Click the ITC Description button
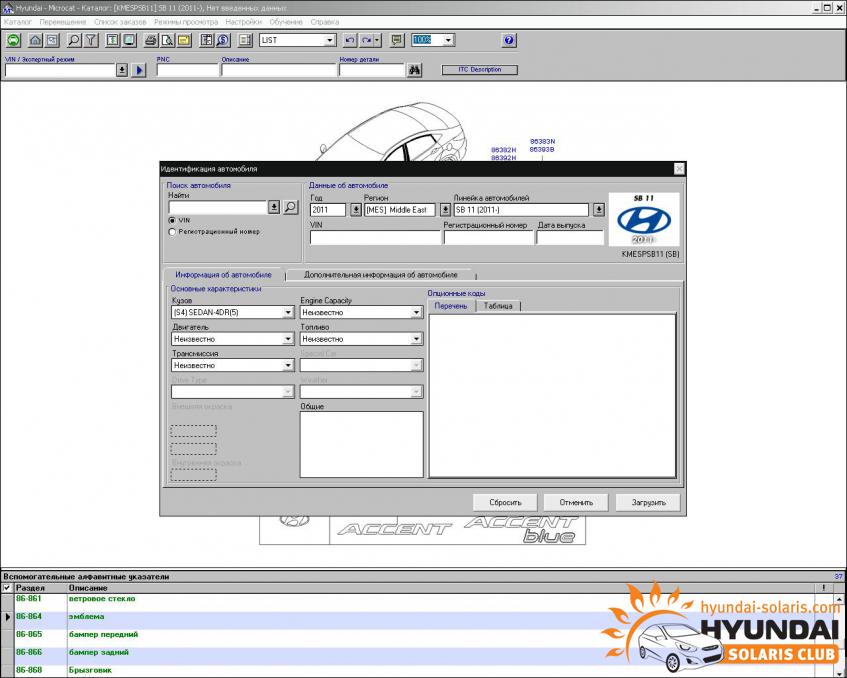This screenshot has height=678, width=847. pyautogui.click(x=480, y=70)
